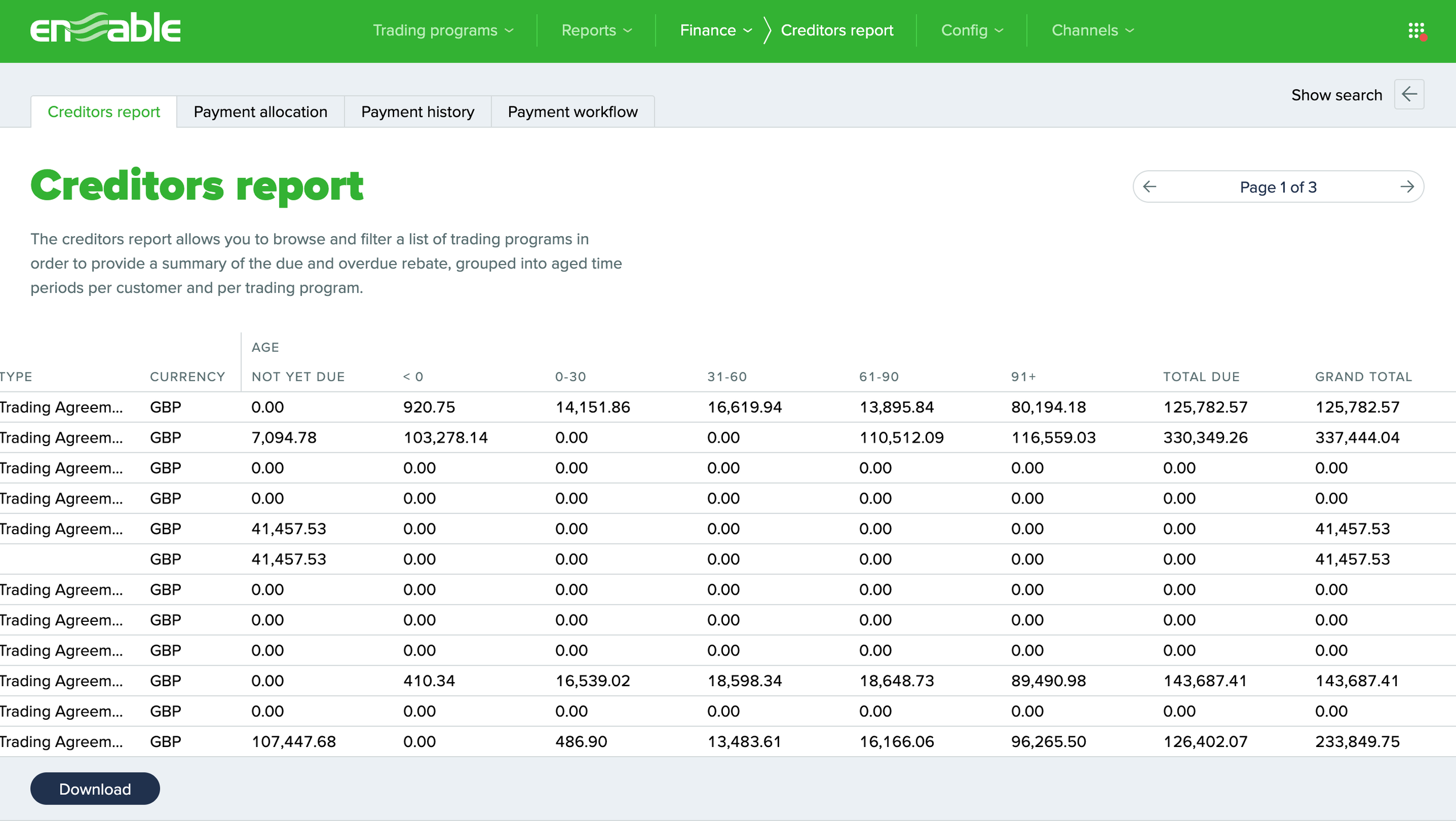Select the 89,490.98 cell
Image resolution: width=1456 pixels, height=821 pixels.
1048,681
